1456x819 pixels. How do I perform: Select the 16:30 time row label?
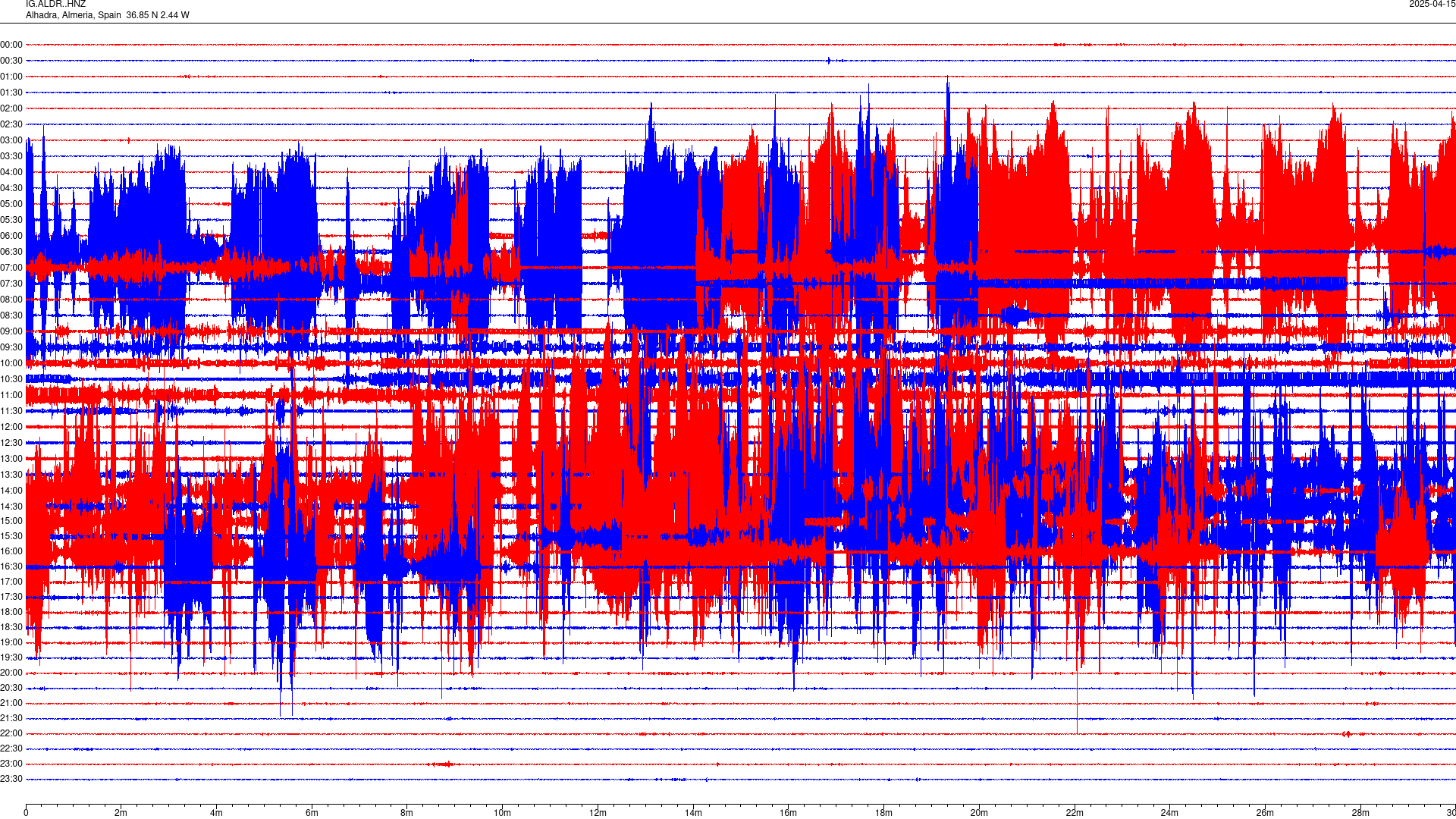11,566
